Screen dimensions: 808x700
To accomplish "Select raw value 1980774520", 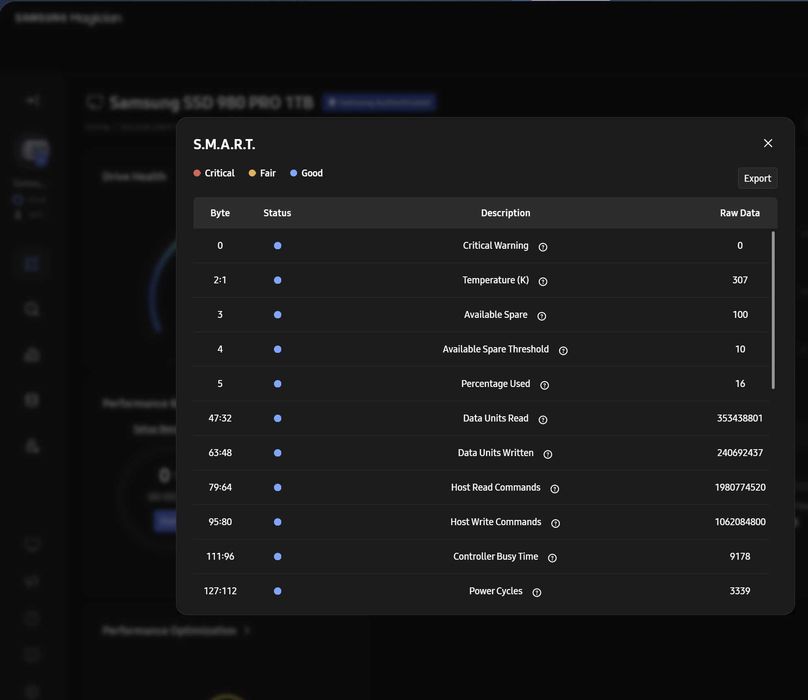I will [740, 488].
